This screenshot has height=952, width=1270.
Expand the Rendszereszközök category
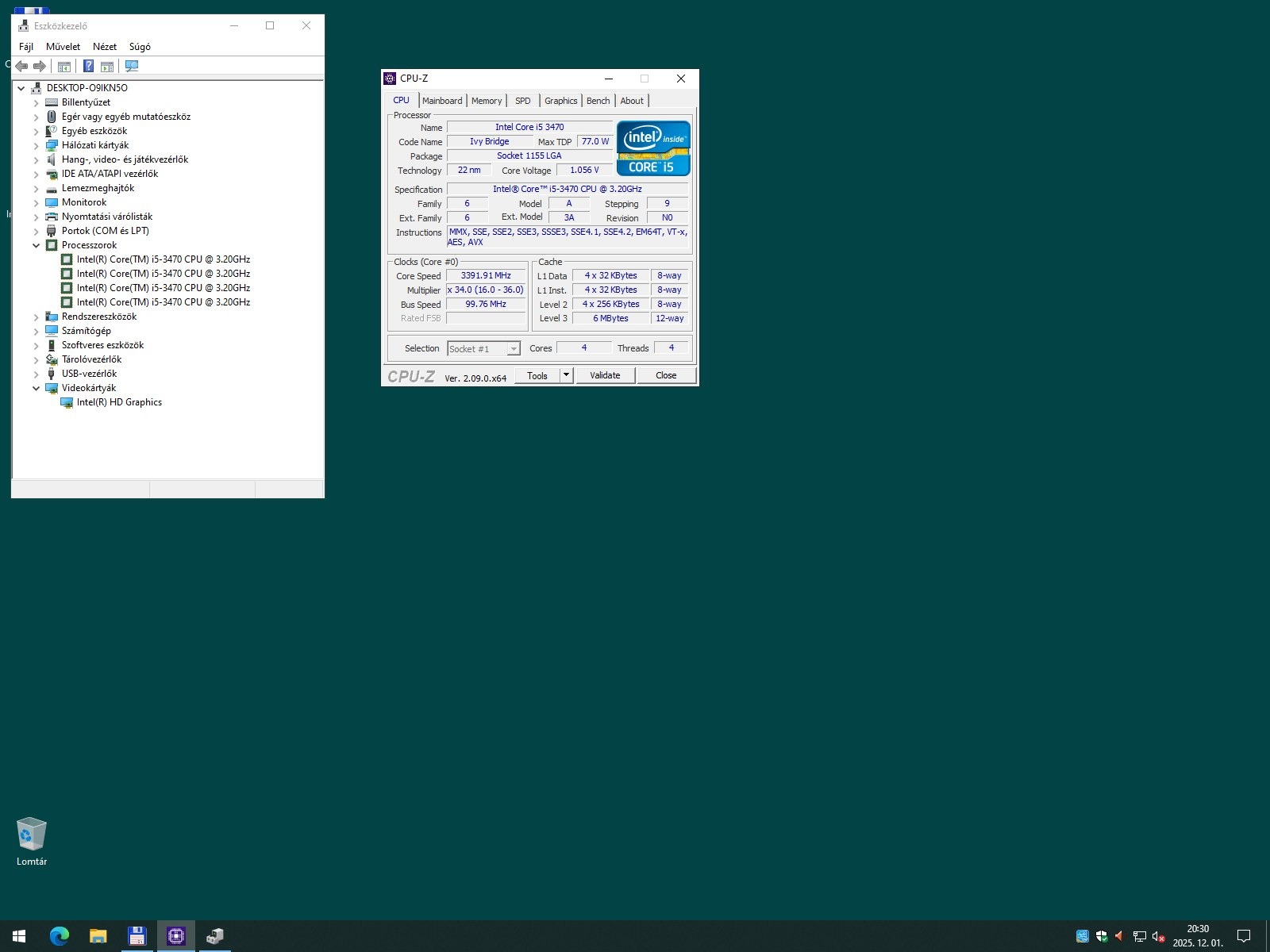click(x=36, y=317)
